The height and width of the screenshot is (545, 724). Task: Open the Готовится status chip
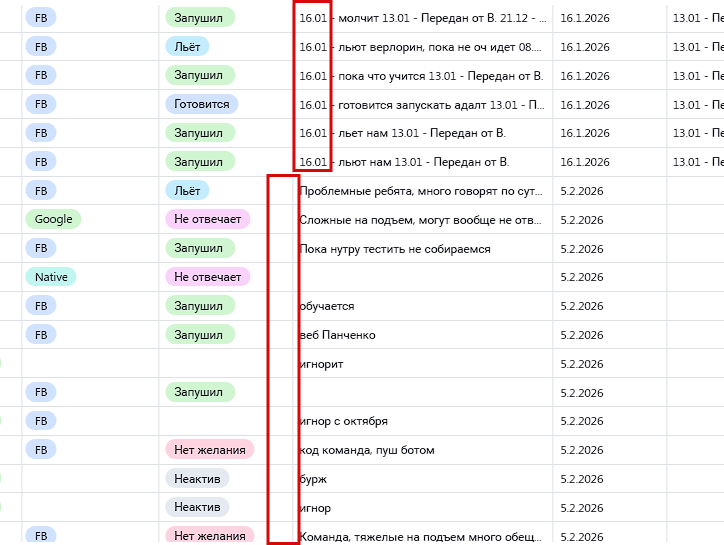coord(201,104)
